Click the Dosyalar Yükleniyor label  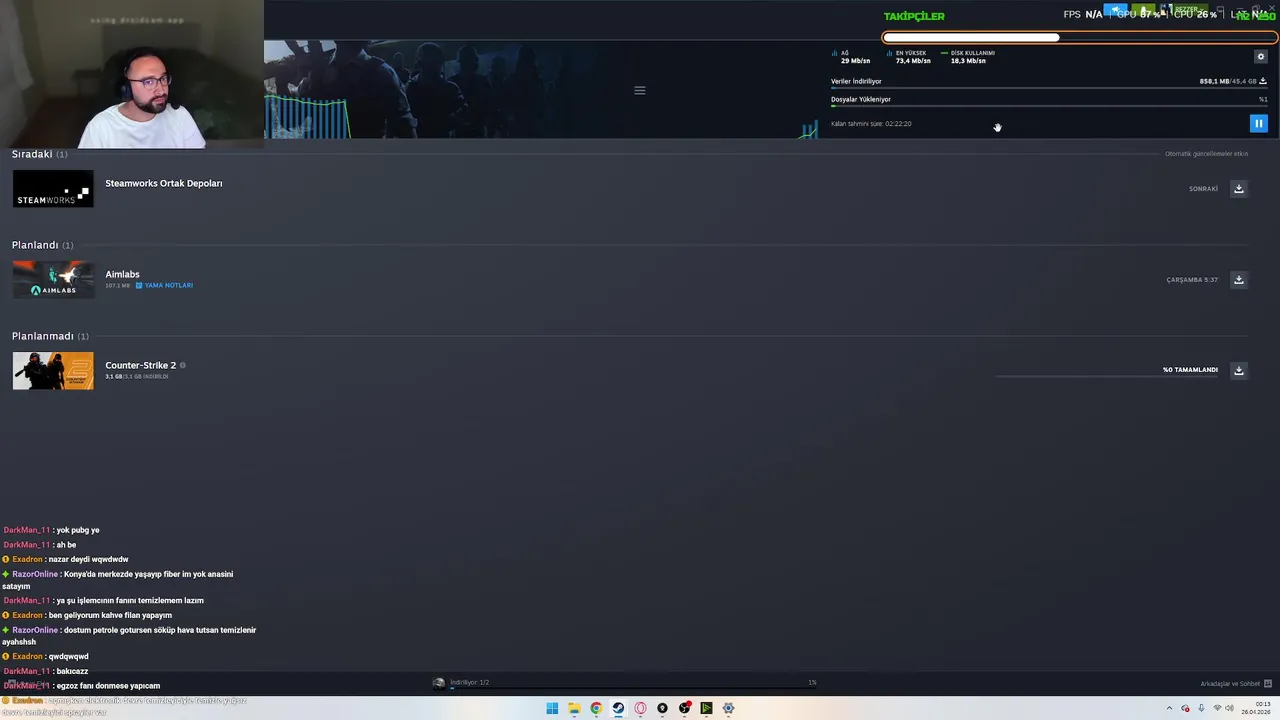point(861,99)
